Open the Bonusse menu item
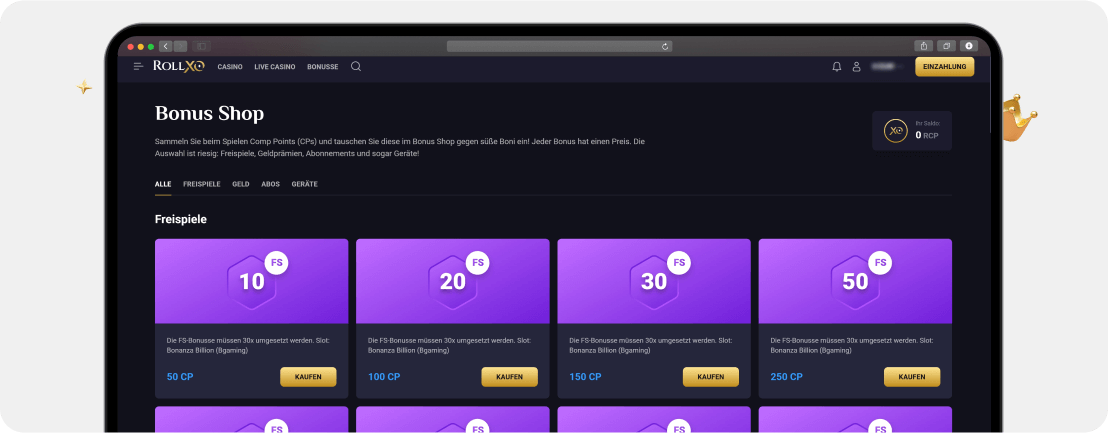The image size is (1108, 433). [x=322, y=67]
